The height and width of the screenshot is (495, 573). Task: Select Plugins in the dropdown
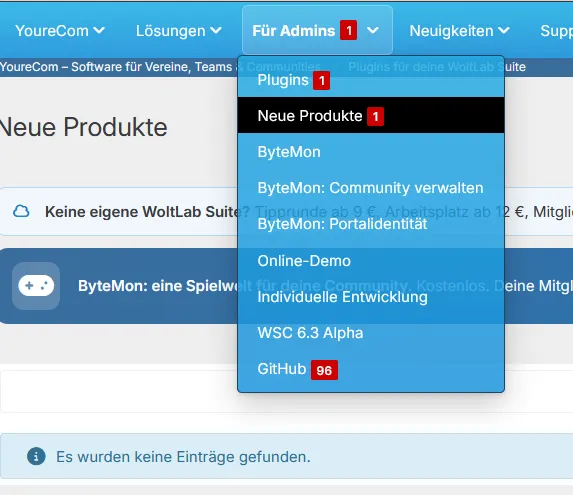pyautogui.click(x=371, y=80)
